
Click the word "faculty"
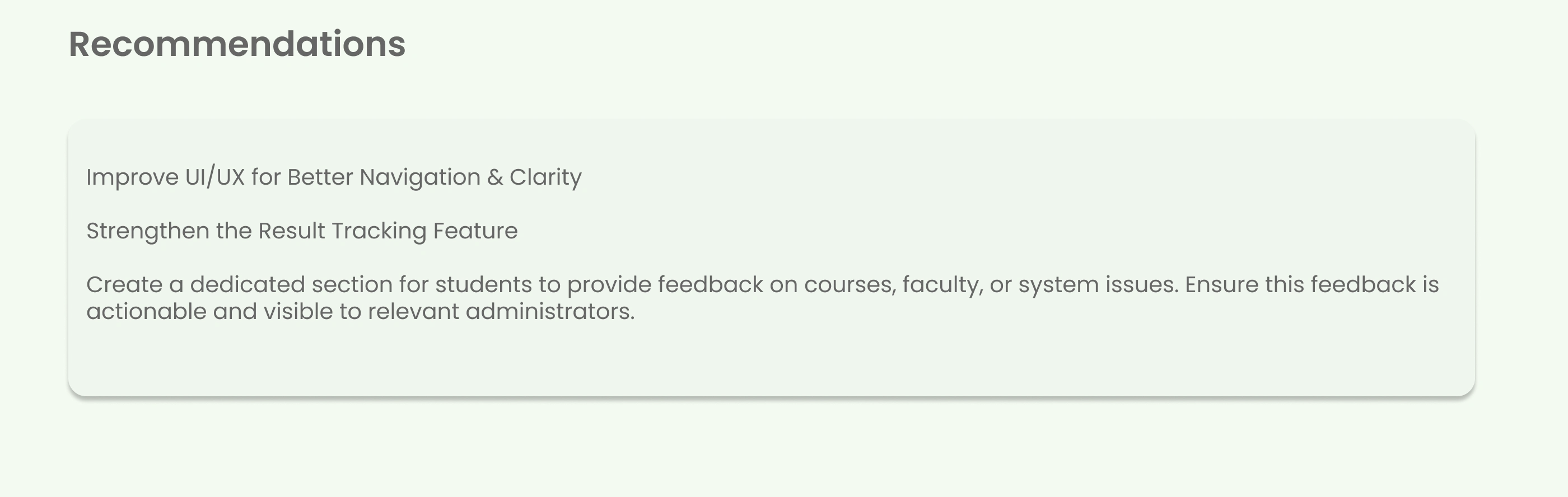coord(941,285)
